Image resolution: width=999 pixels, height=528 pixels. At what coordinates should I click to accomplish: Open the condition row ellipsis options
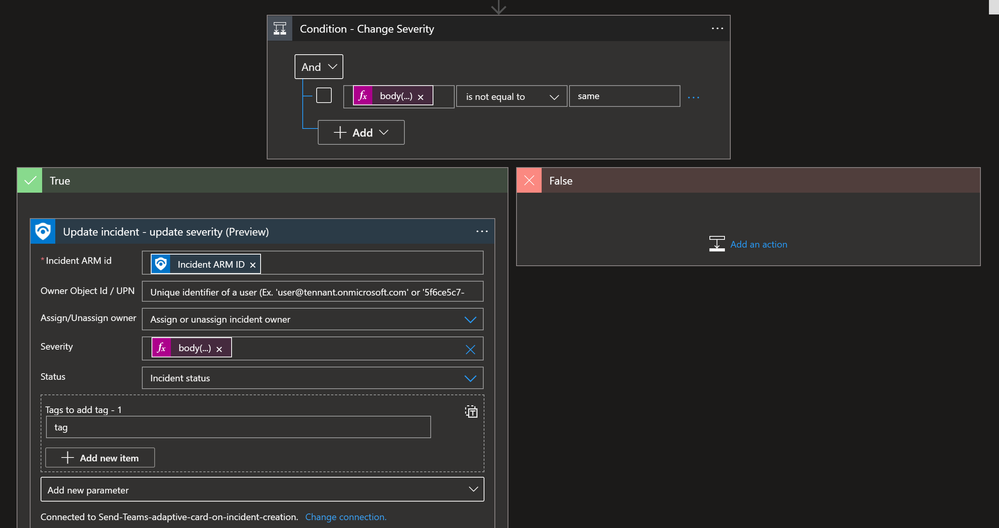pyautogui.click(x=694, y=97)
